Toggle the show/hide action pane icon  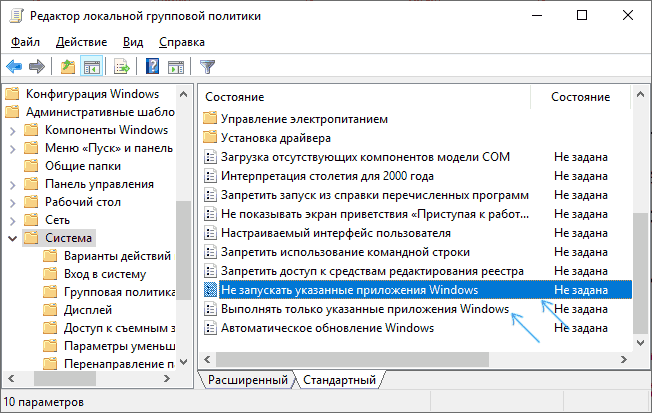[176, 67]
